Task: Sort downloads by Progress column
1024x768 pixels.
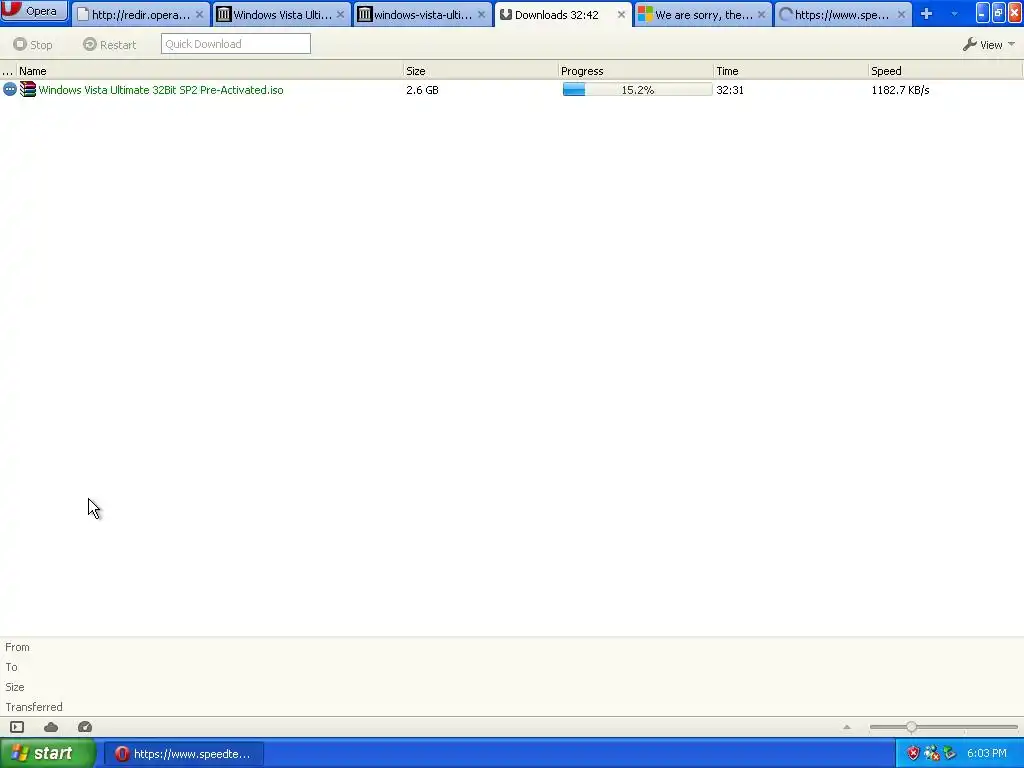Action: tap(635, 71)
